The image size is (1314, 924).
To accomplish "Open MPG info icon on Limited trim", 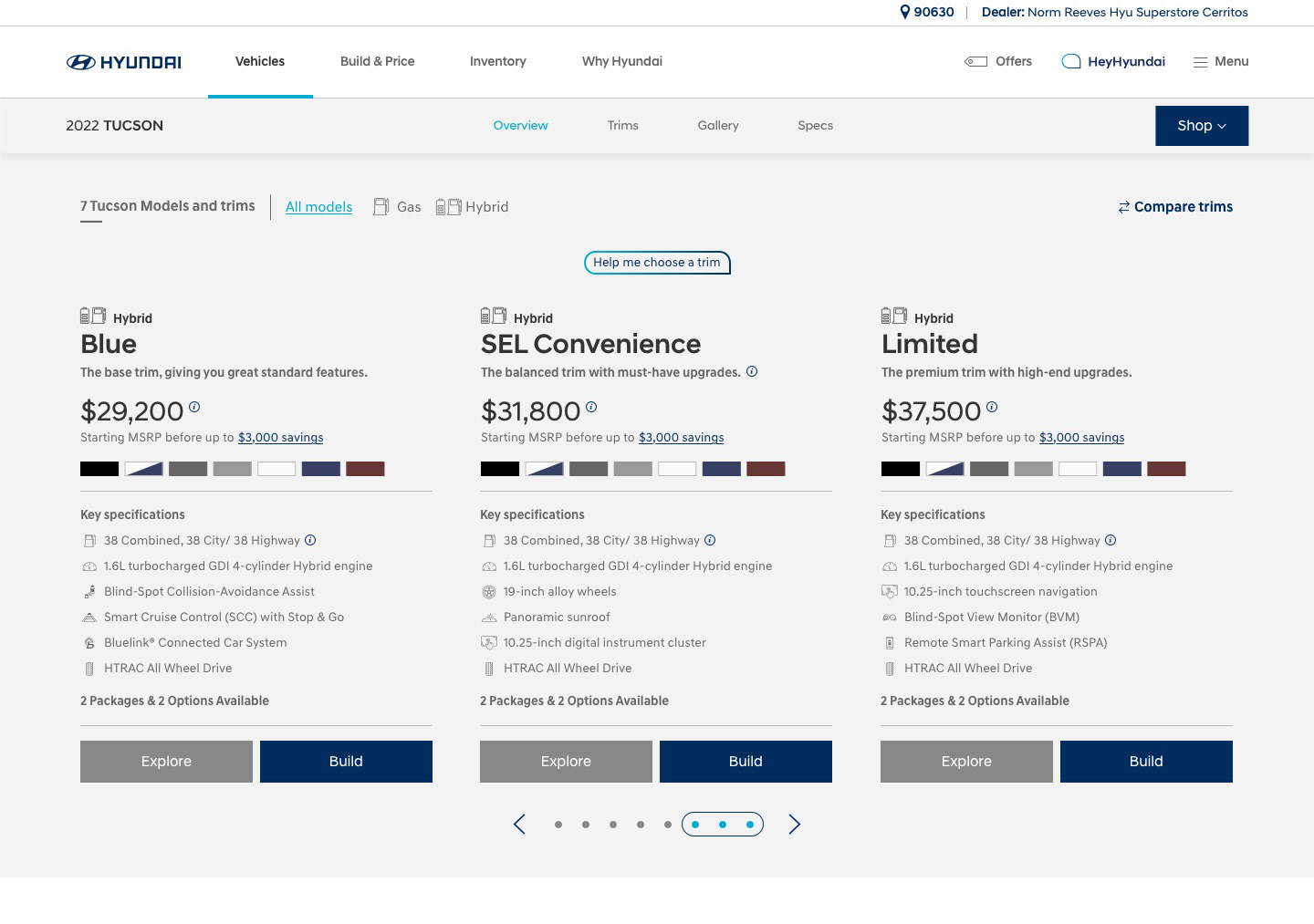I will 1111,540.
